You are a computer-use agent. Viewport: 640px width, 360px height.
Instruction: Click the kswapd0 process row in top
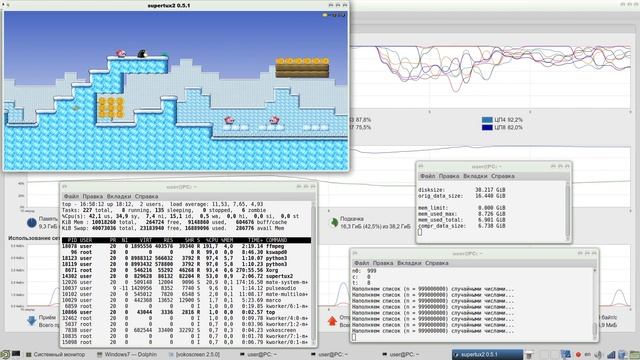click(x=187, y=252)
